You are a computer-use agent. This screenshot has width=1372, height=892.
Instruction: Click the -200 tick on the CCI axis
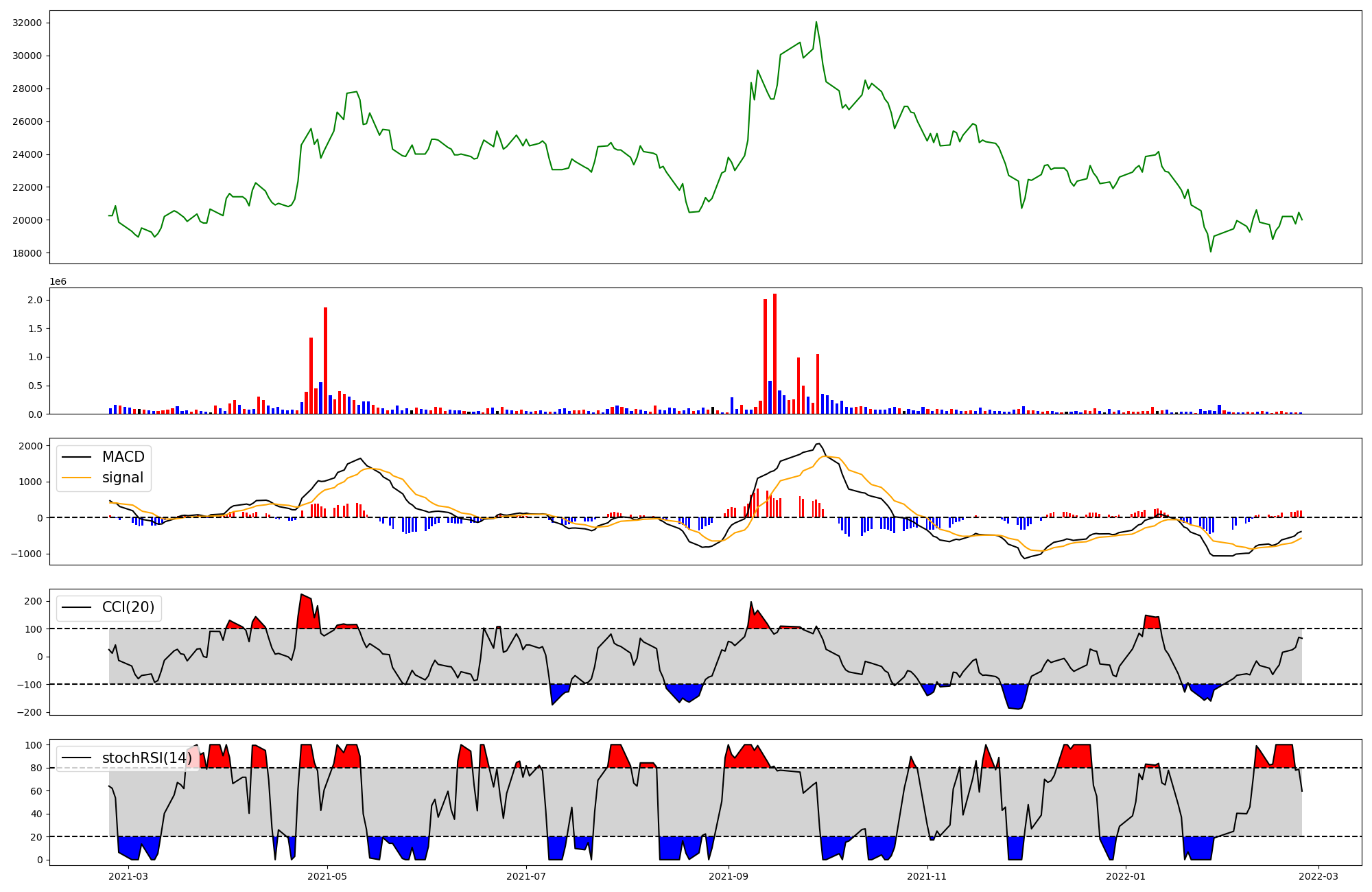point(31,712)
